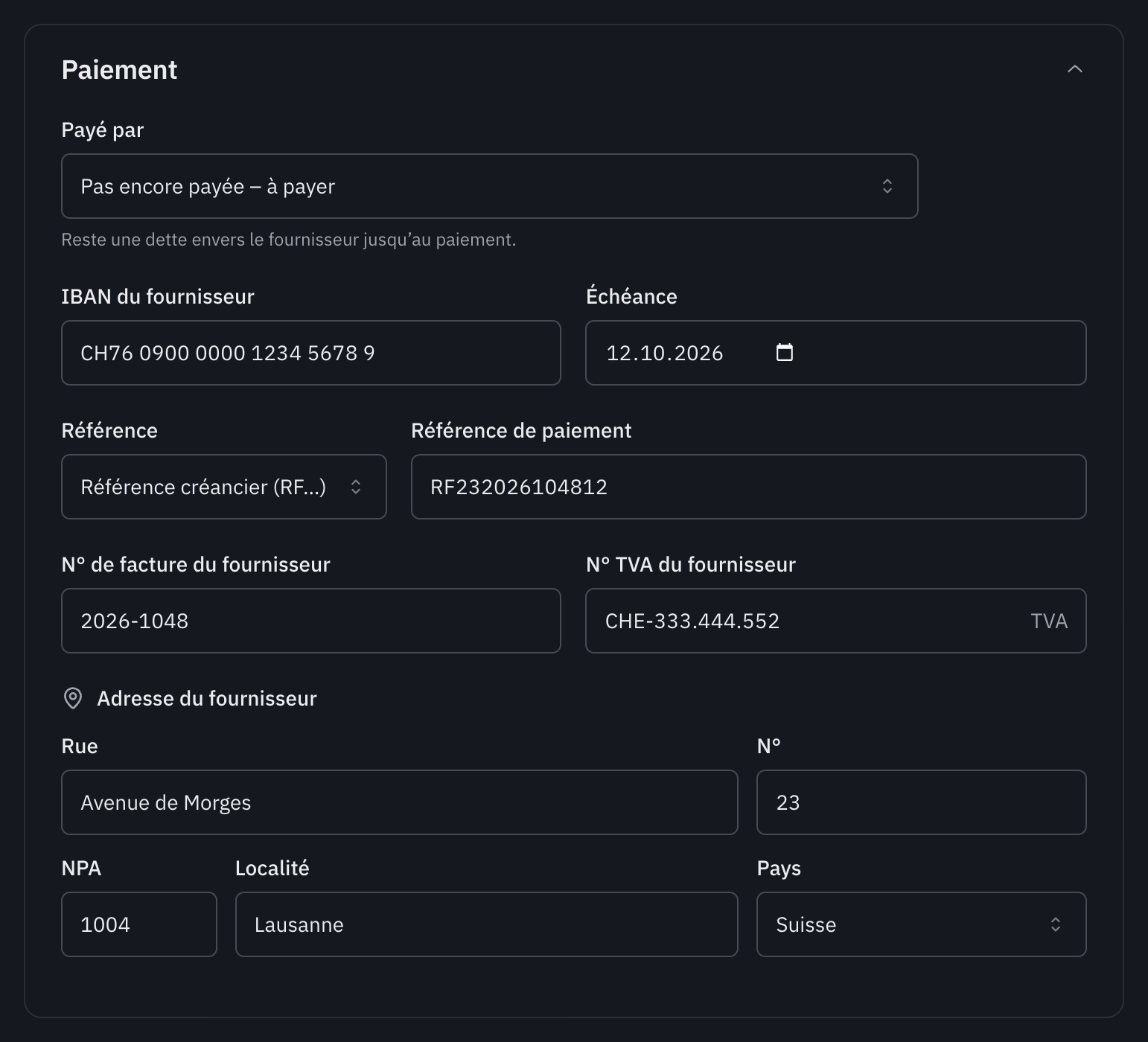Click the Référence selector chevron arrows

click(356, 487)
